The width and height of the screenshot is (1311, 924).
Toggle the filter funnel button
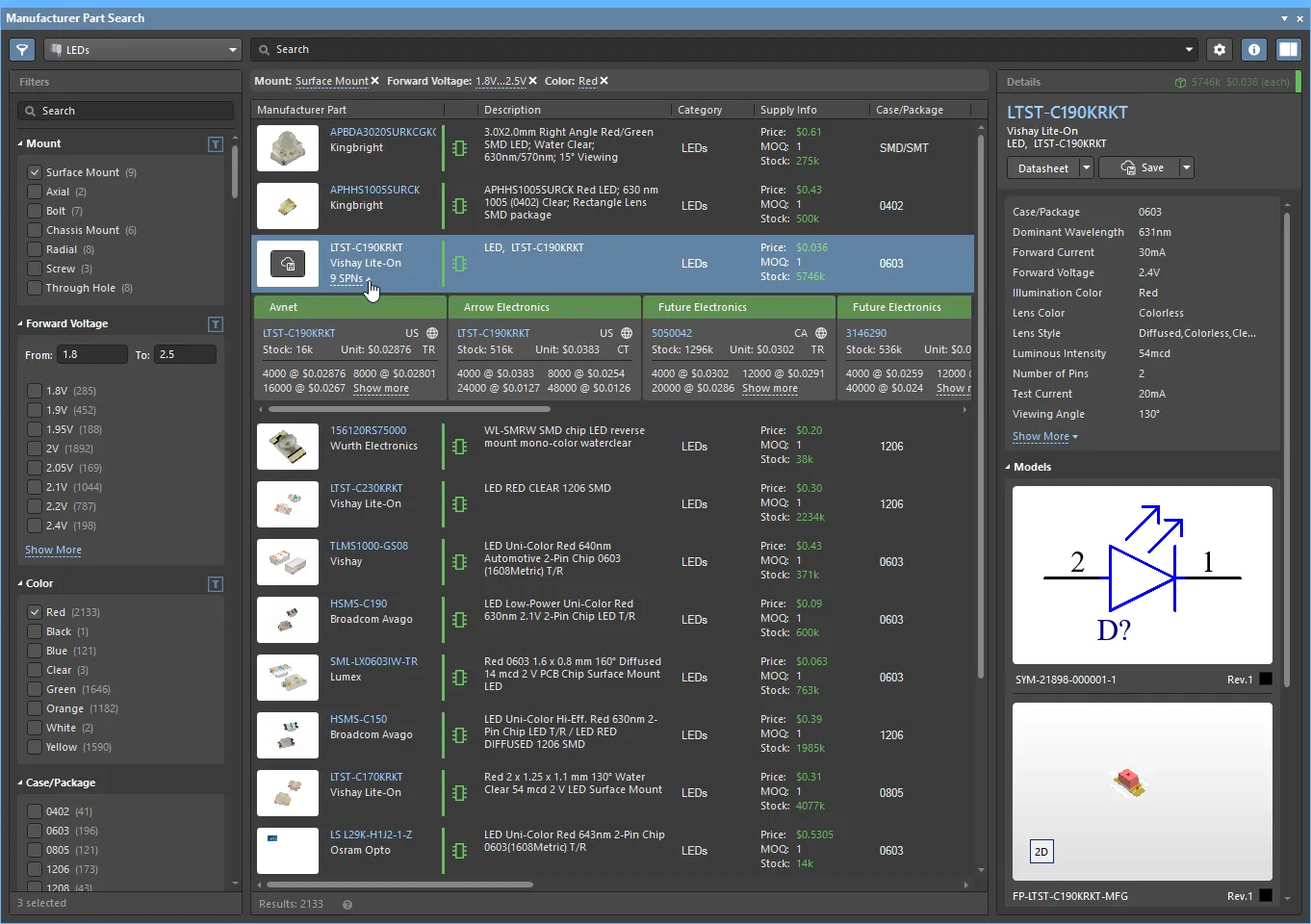click(22, 50)
